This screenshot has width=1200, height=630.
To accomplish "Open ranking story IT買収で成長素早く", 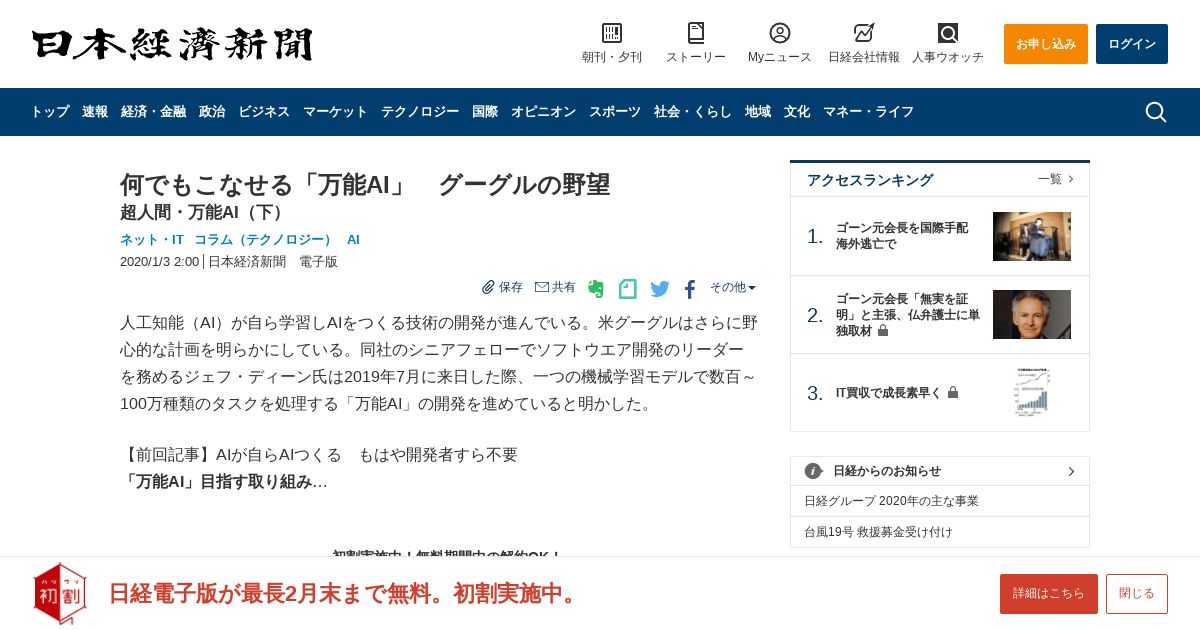I will click(x=889, y=393).
